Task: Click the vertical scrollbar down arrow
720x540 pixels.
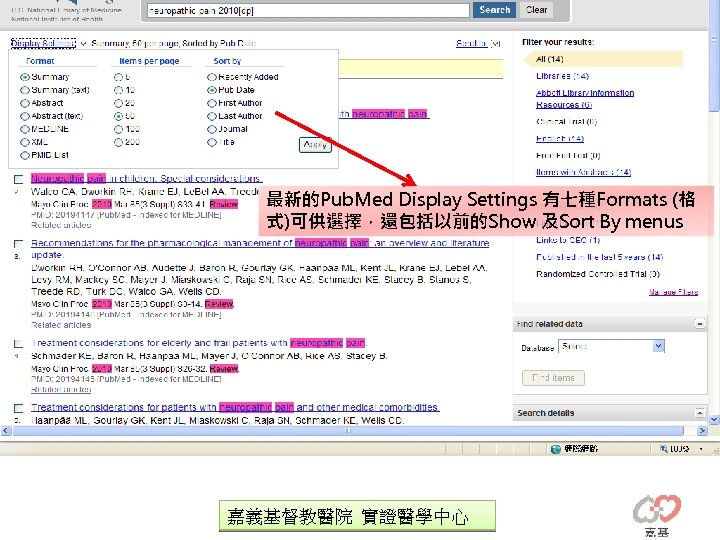Action: pos(714,420)
